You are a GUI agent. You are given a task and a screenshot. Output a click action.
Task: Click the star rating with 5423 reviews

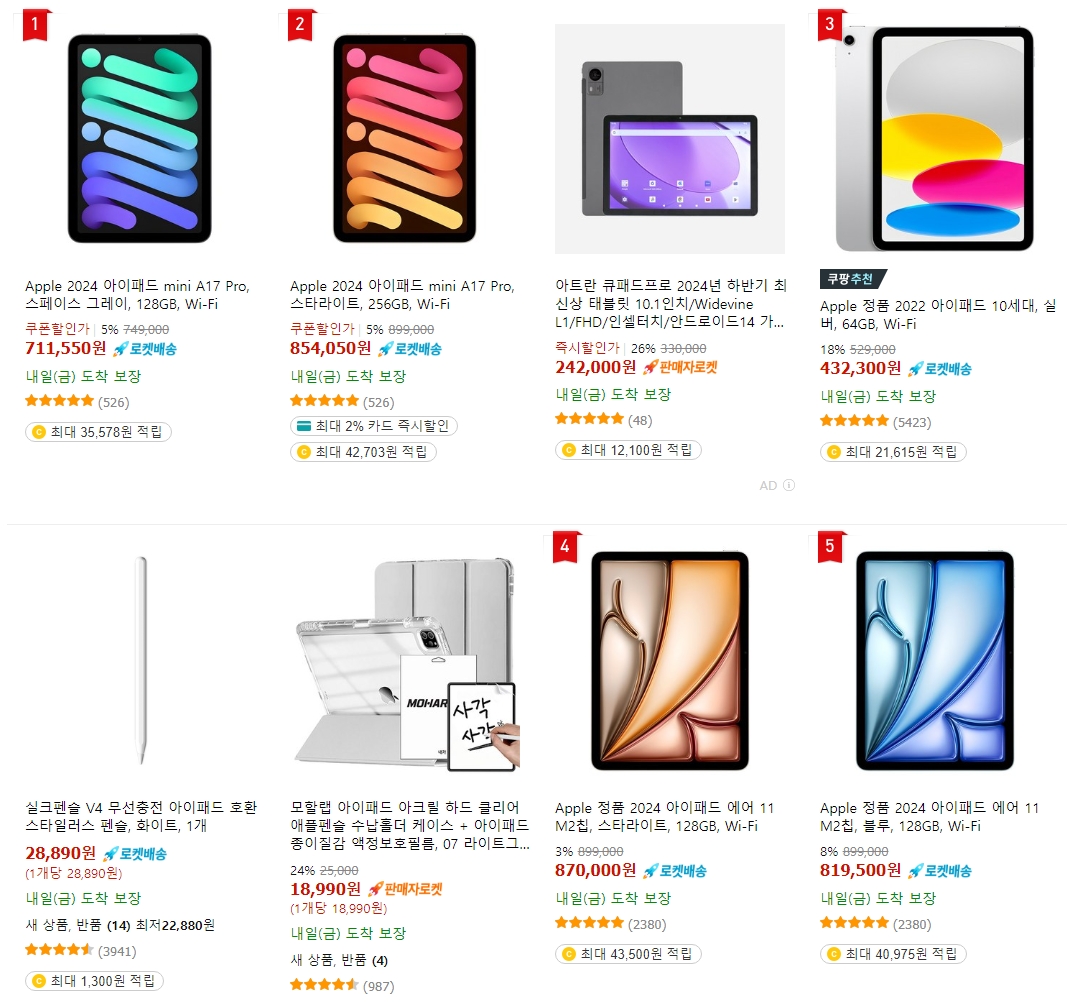[x=875, y=421]
